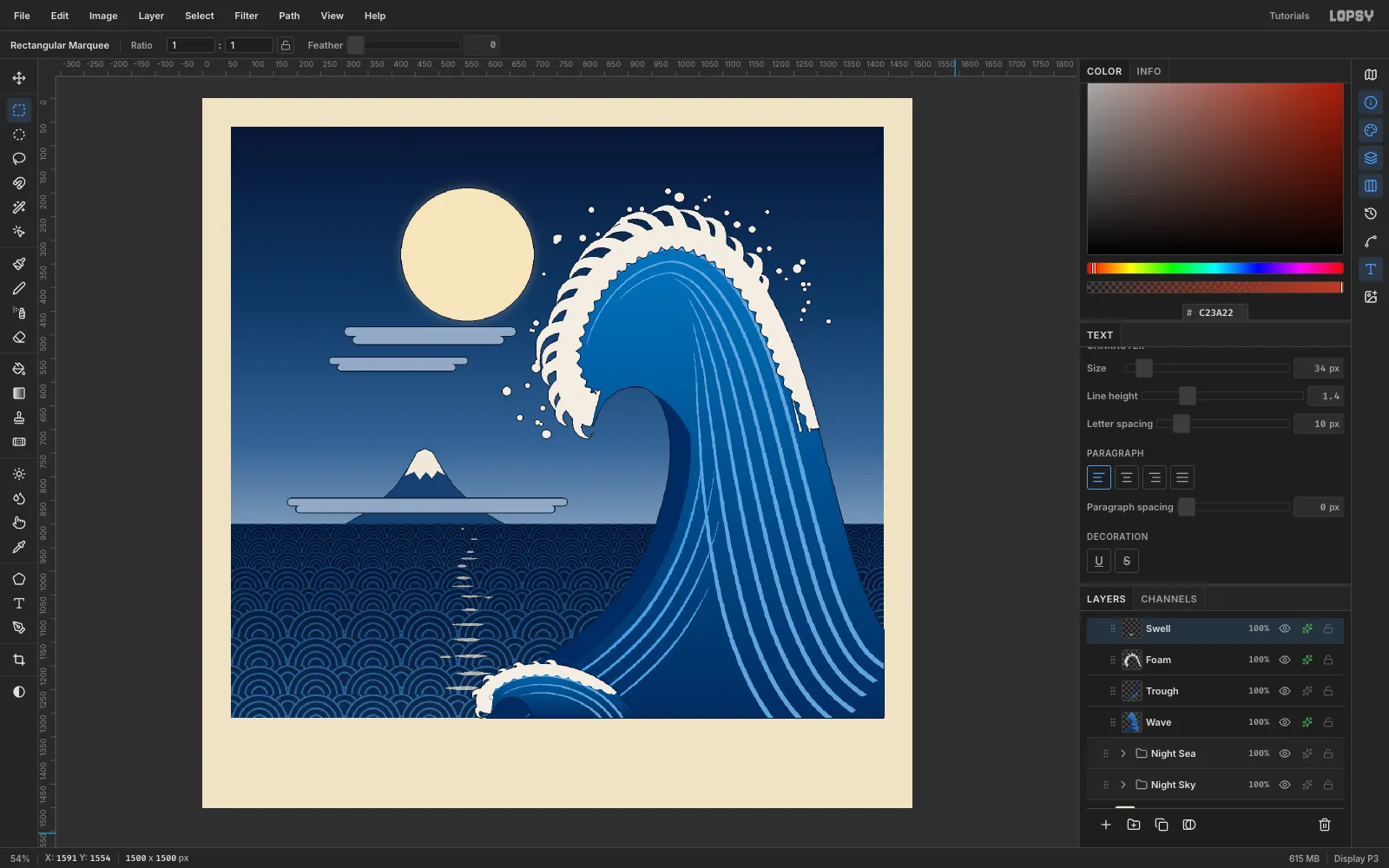1389x868 pixels.
Task: Select the Elliptical Marquee tool
Action: click(19, 135)
